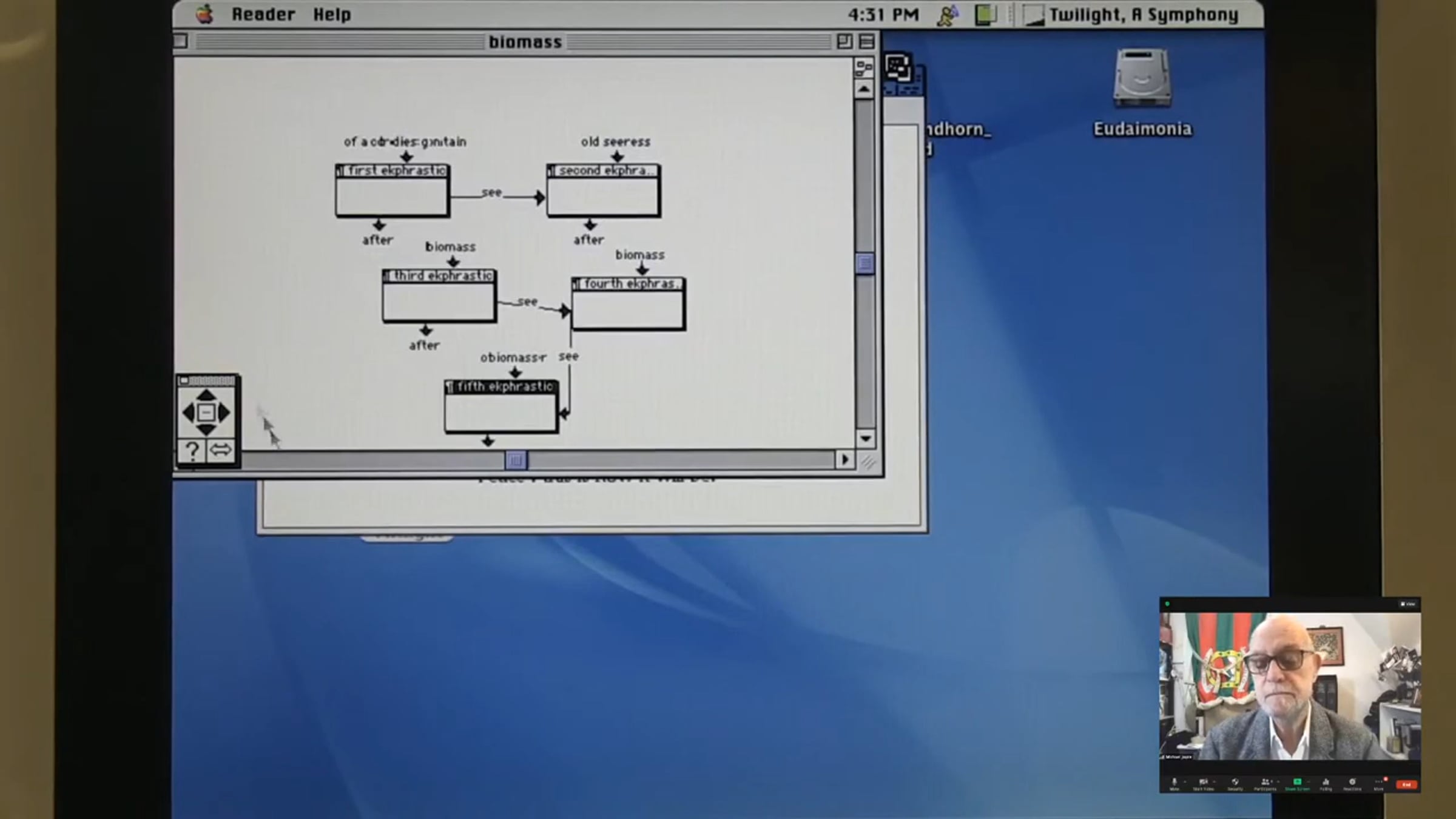Click the 'after' label below the second ekphra.. box
Image resolution: width=1456 pixels, height=819 pixels.
pos(589,240)
